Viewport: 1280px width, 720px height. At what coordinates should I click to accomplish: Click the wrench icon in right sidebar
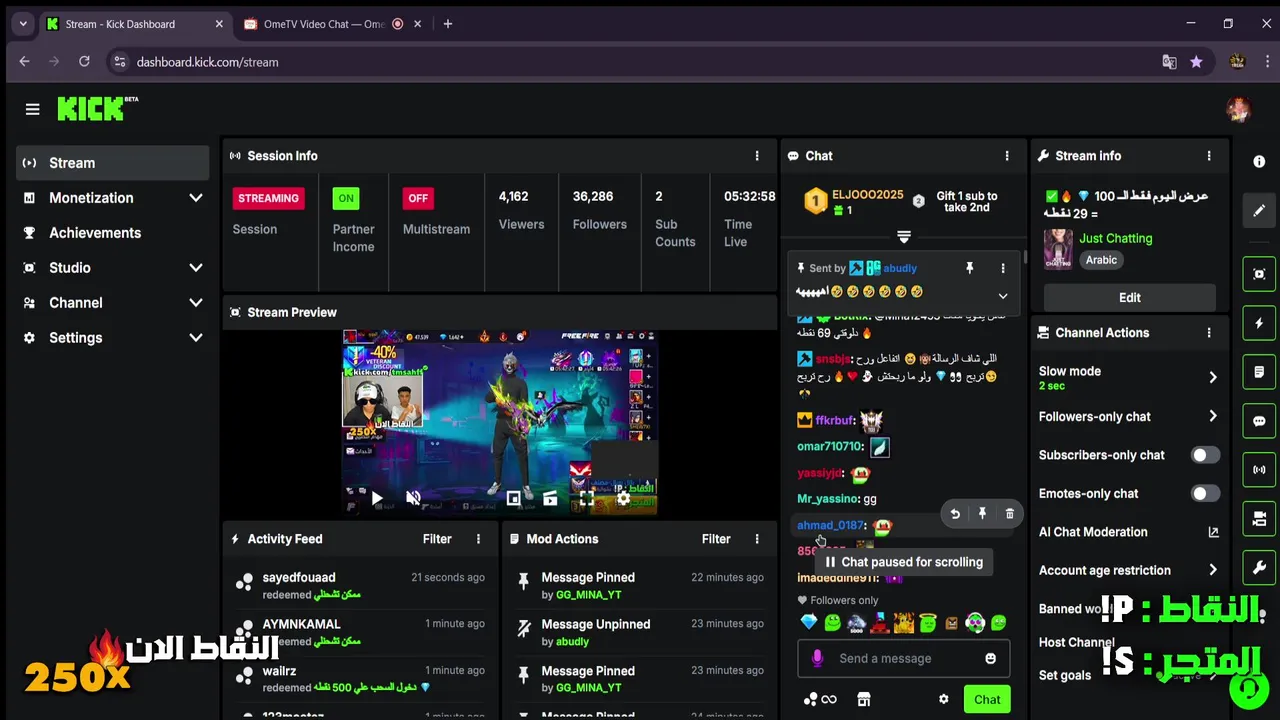pos(1259,568)
